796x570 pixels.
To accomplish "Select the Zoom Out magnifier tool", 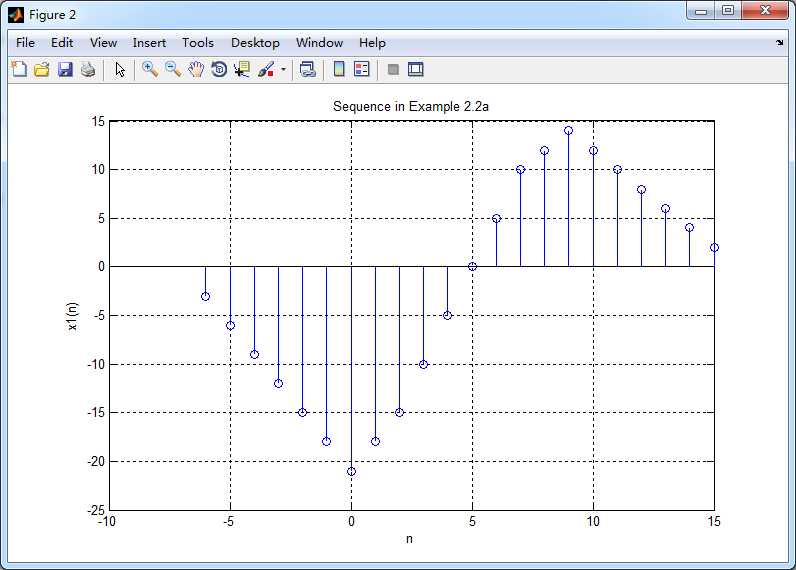I will (173, 69).
